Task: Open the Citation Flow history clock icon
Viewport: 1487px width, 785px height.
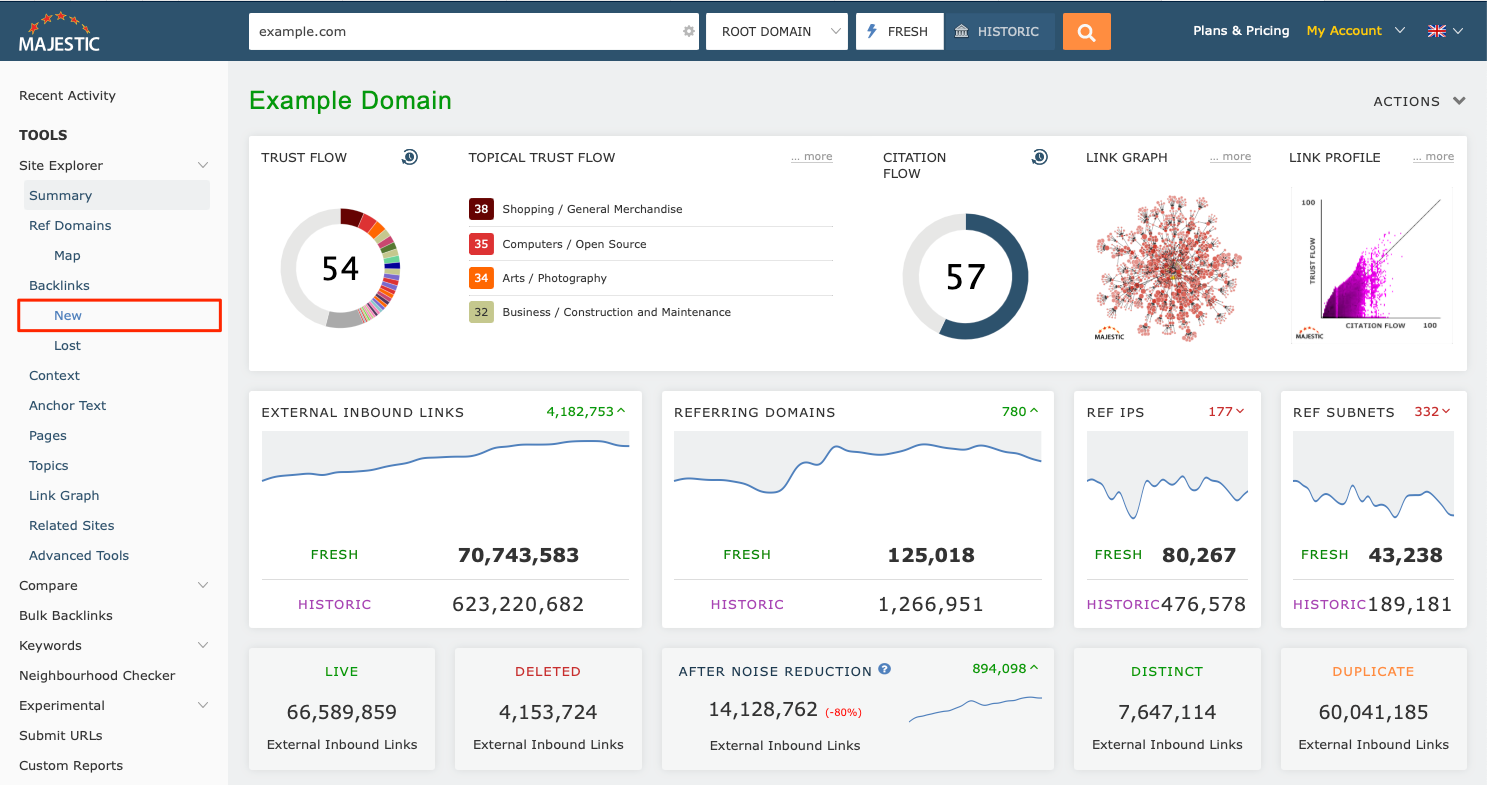Action: tap(1039, 157)
